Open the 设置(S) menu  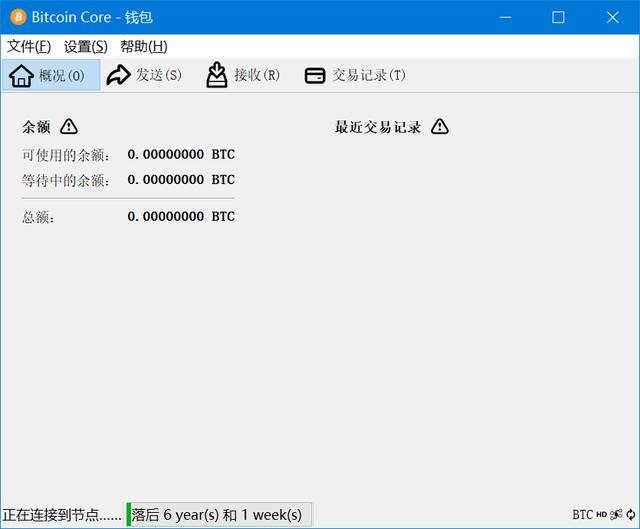[x=86, y=47]
